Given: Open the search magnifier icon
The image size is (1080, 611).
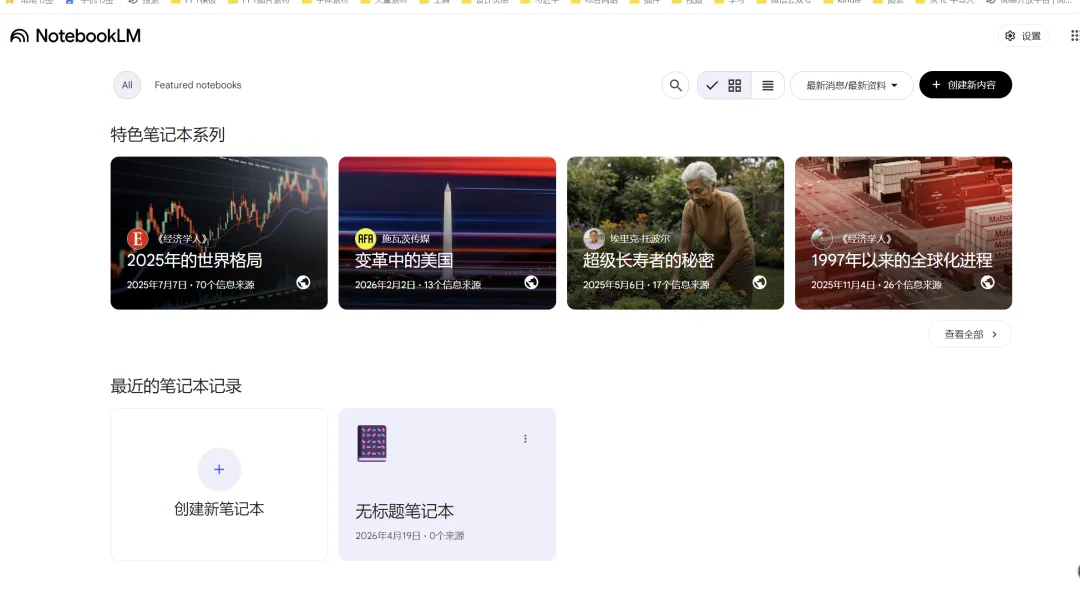Looking at the screenshot, I should (x=676, y=85).
